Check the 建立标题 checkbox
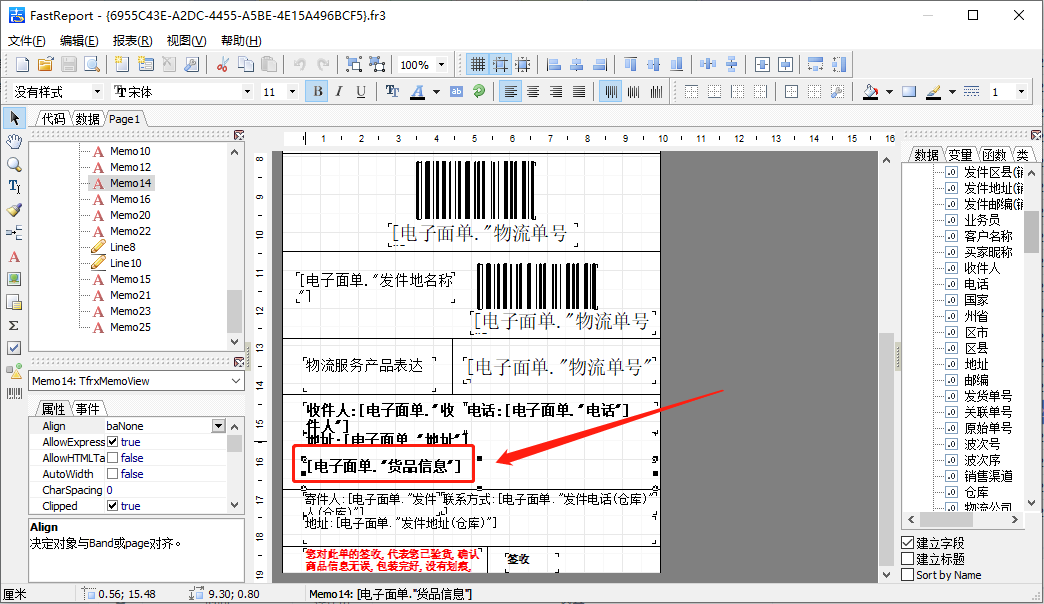Image resolution: width=1044 pixels, height=604 pixels. click(908, 559)
